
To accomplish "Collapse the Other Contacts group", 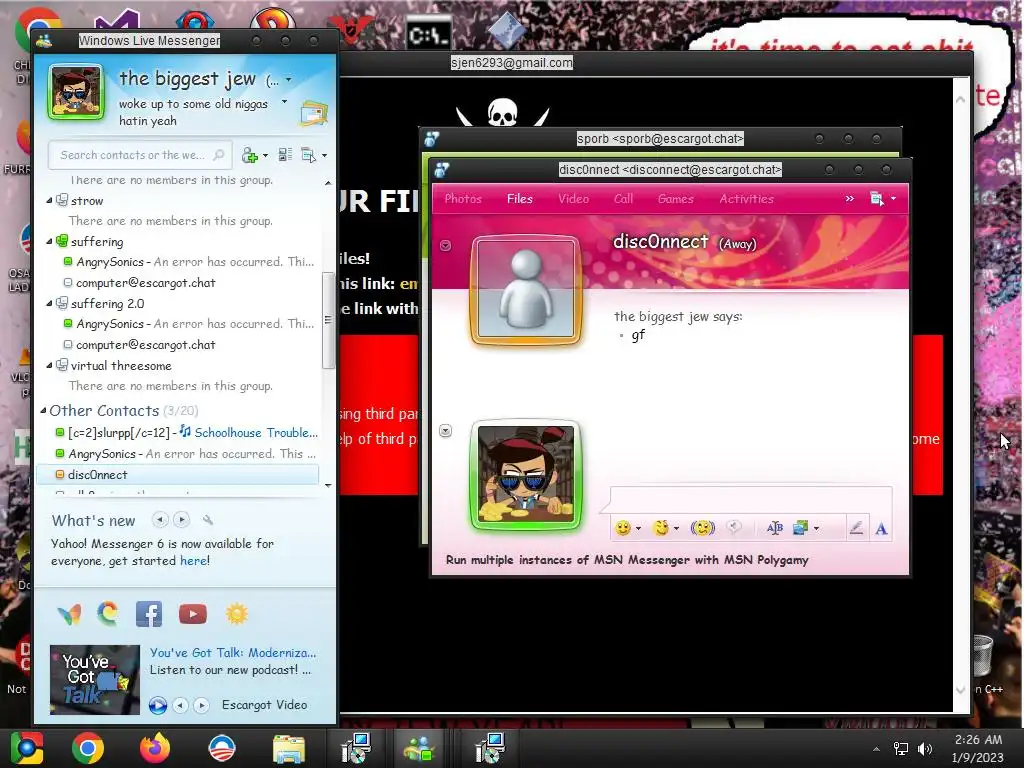I will 43,411.
